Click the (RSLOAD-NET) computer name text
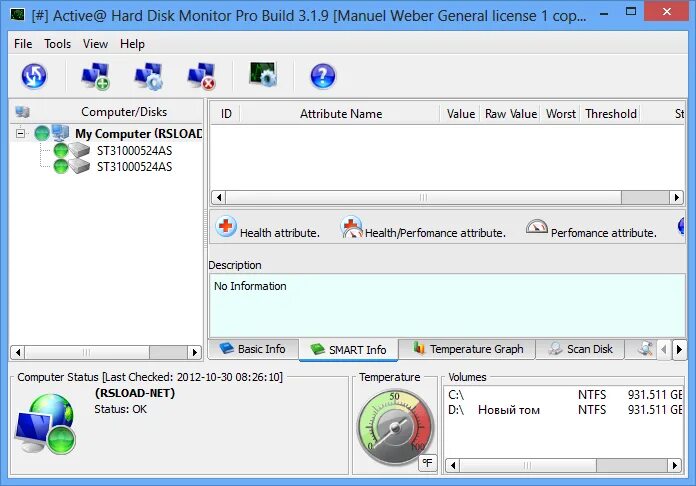The width and height of the screenshot is (696, 486). (135, 393)
